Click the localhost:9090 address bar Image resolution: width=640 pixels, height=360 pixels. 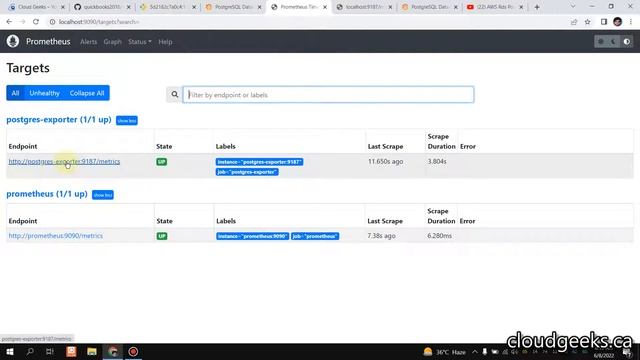tap(306, 22)
